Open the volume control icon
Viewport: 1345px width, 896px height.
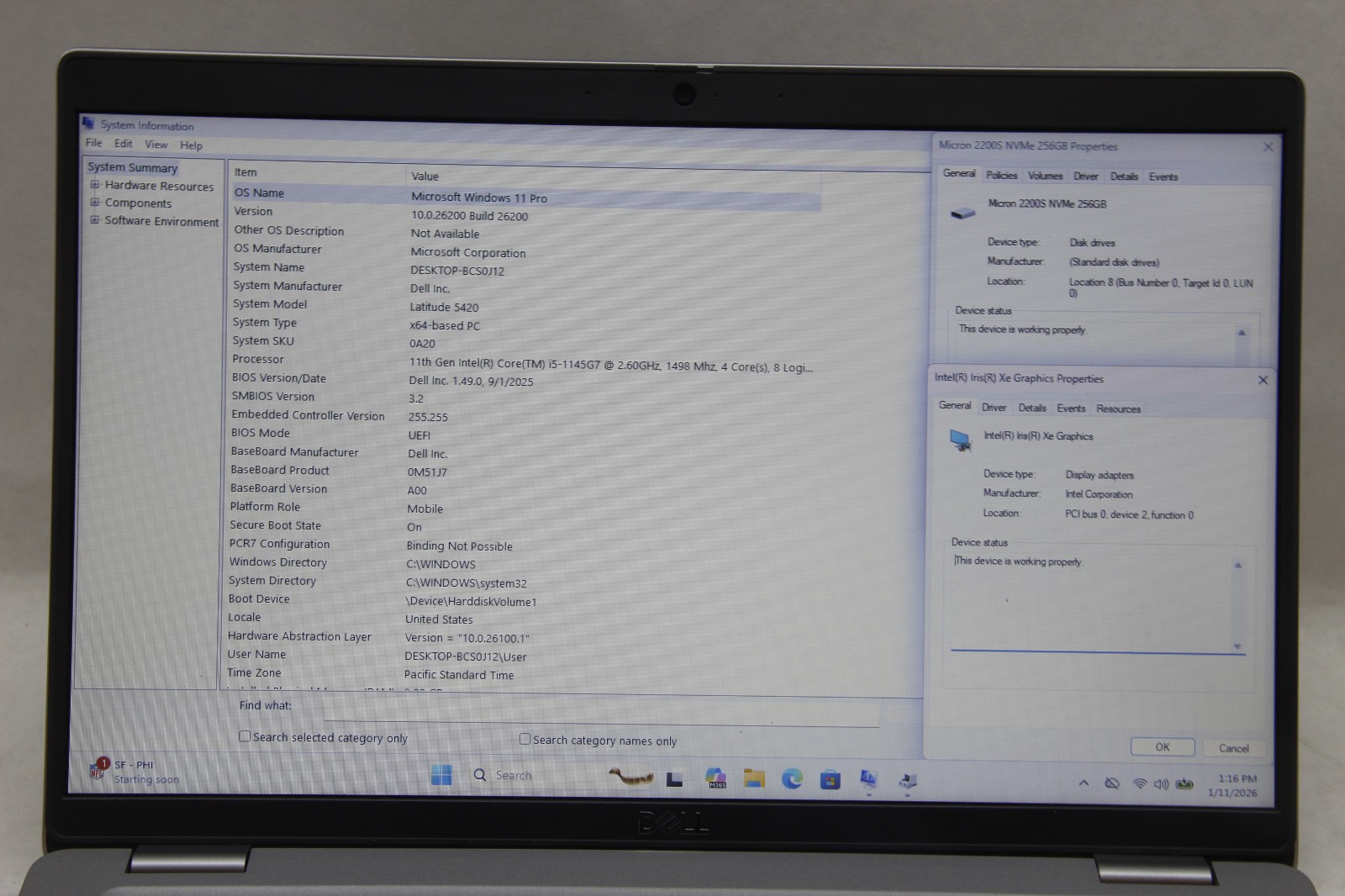click(x=1162, y=784)
